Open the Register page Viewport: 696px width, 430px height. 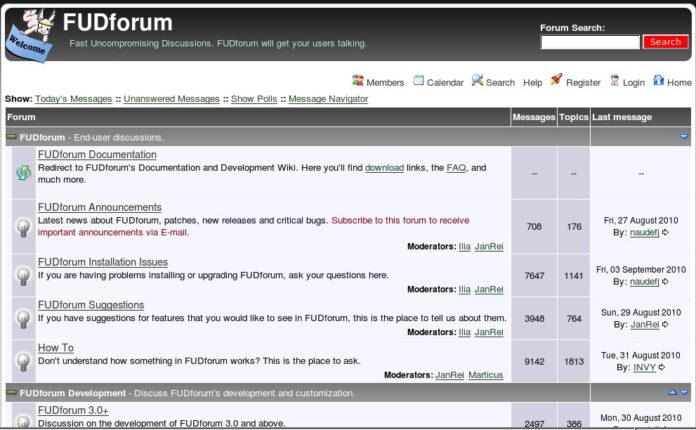click(583, 83)
